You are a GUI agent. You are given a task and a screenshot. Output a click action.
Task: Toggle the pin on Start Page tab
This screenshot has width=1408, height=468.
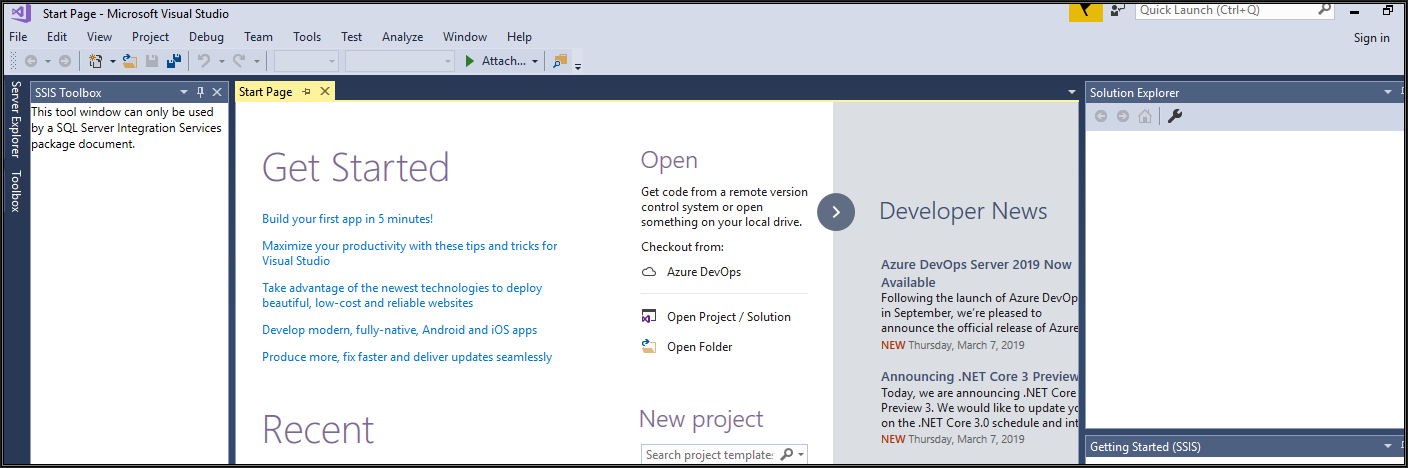pos(307,92)
